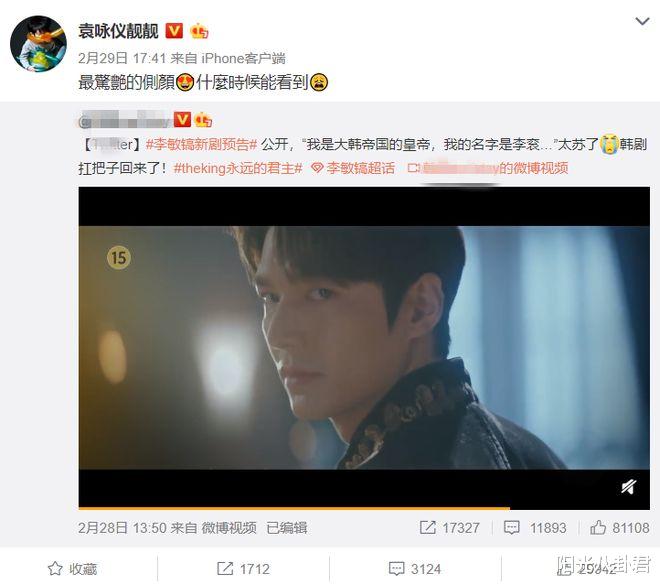This screenshot has width=660, height=585.
Task: Open comments via the 3124 button
Action: [x=415, y=569]
